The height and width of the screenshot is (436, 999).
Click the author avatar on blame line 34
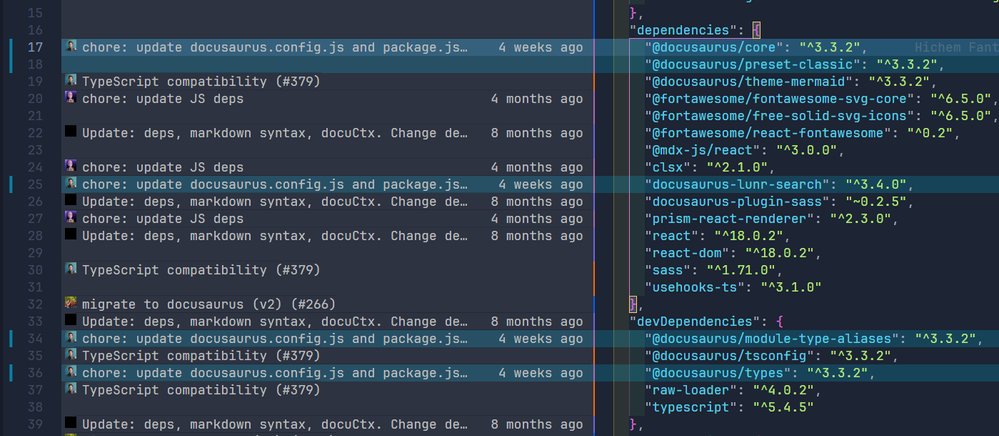tap(71, 338)
